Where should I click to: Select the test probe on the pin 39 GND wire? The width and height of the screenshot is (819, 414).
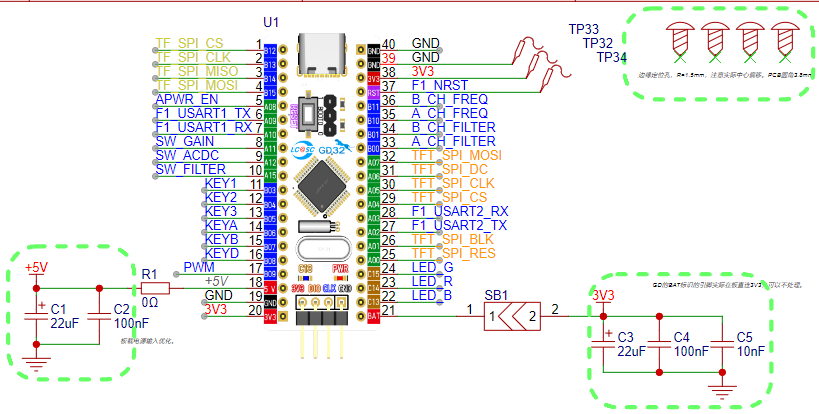(528, 50)
